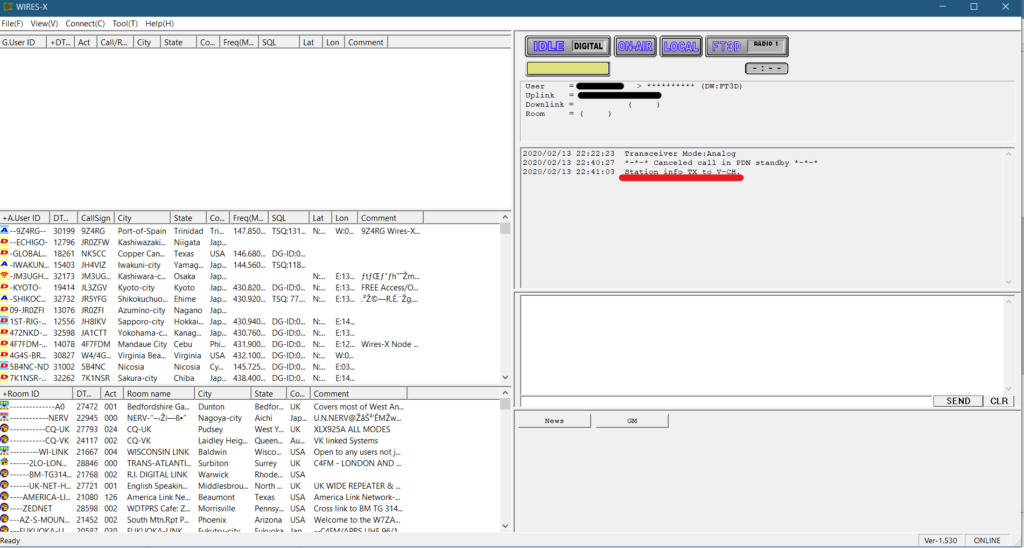This screenshot has height=548, width=1024.
Task: Click node list scrollbar up arrow
Action: click(x=505, y=216)
